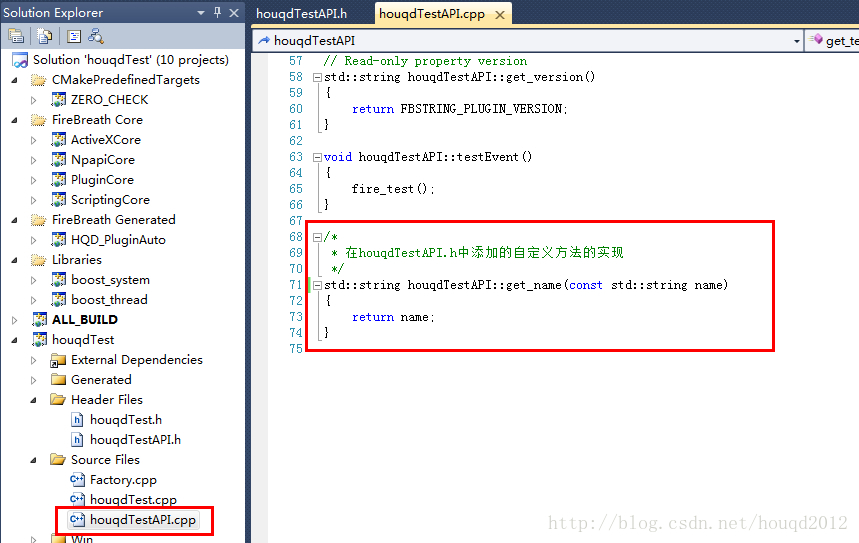Expand the HQD_PluginAuto project
The height and width of the screenshot is (543, 859).
[x=33, y=240]
